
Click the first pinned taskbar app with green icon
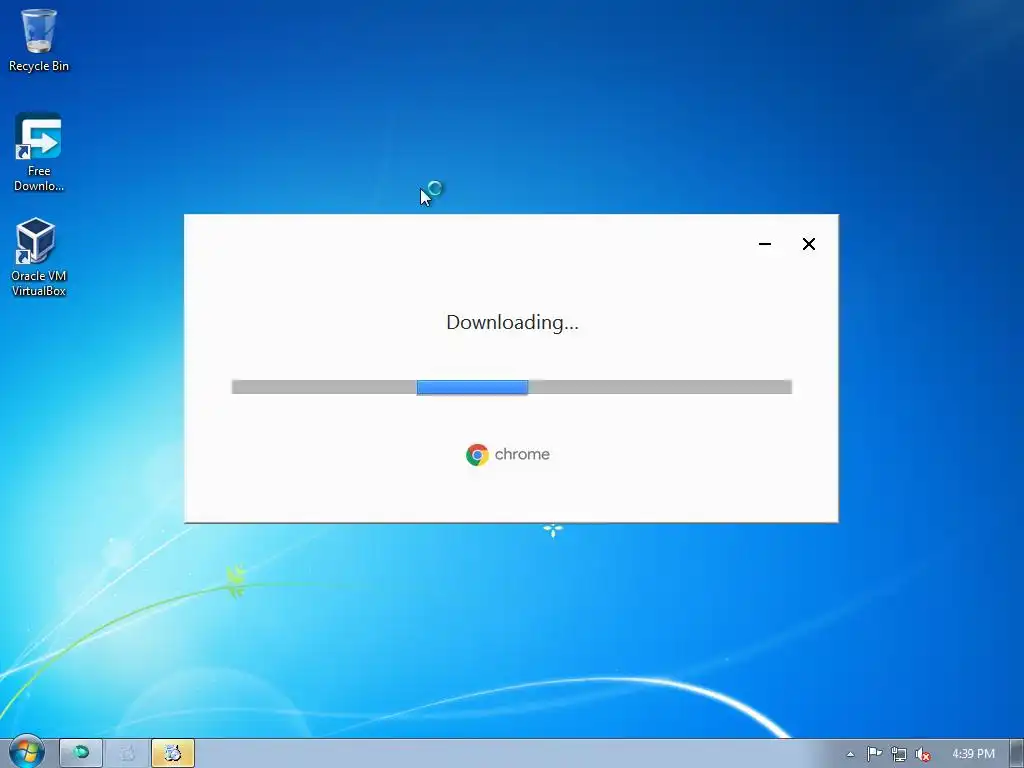click(81, 753)
